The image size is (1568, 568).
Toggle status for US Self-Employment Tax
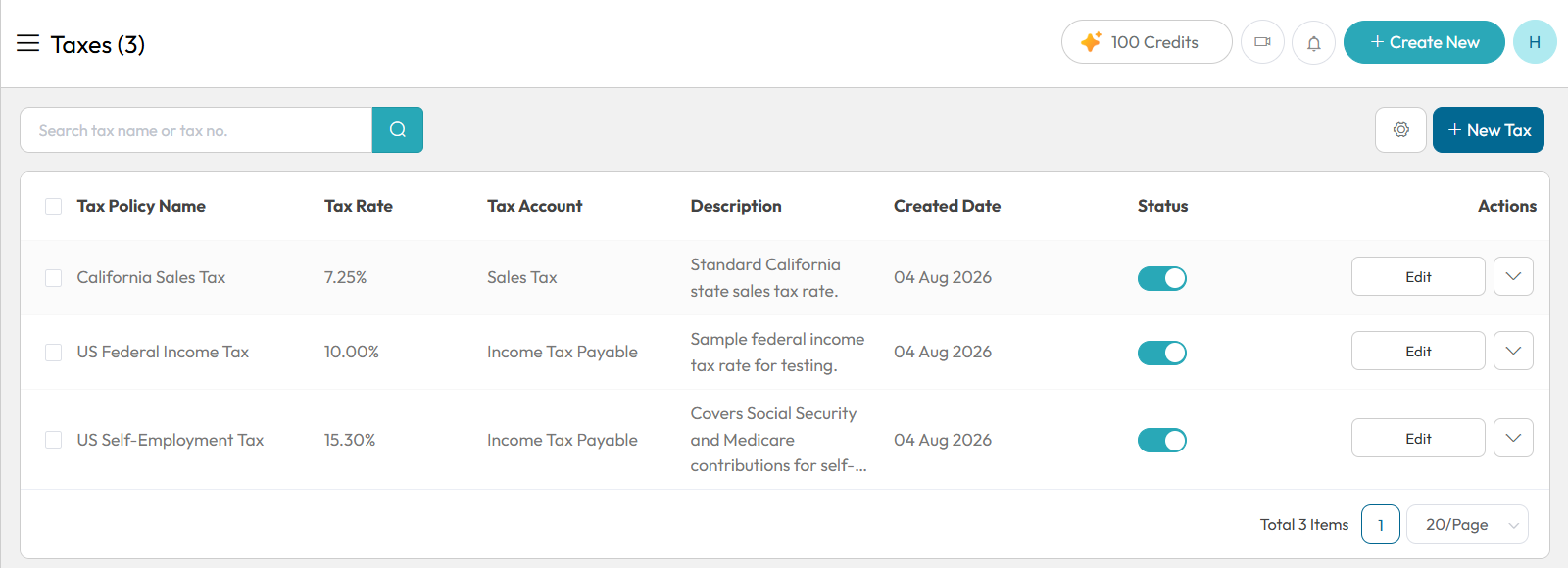(x=1162, y=440)
